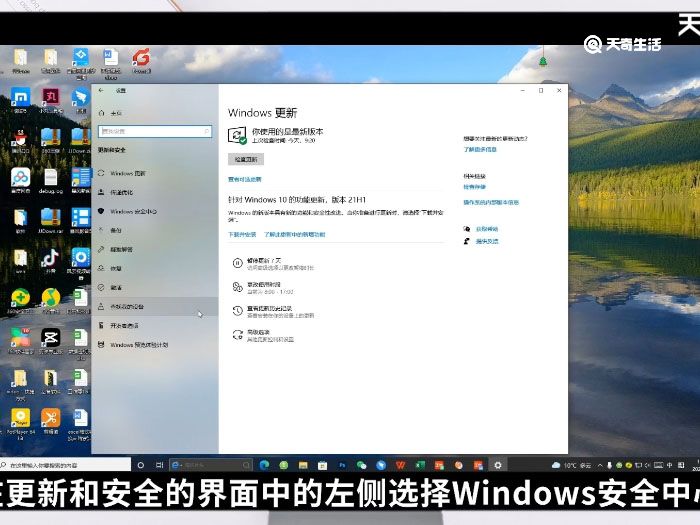Click the history clock icon beside 查看更新历史记录

click(237, 311)
